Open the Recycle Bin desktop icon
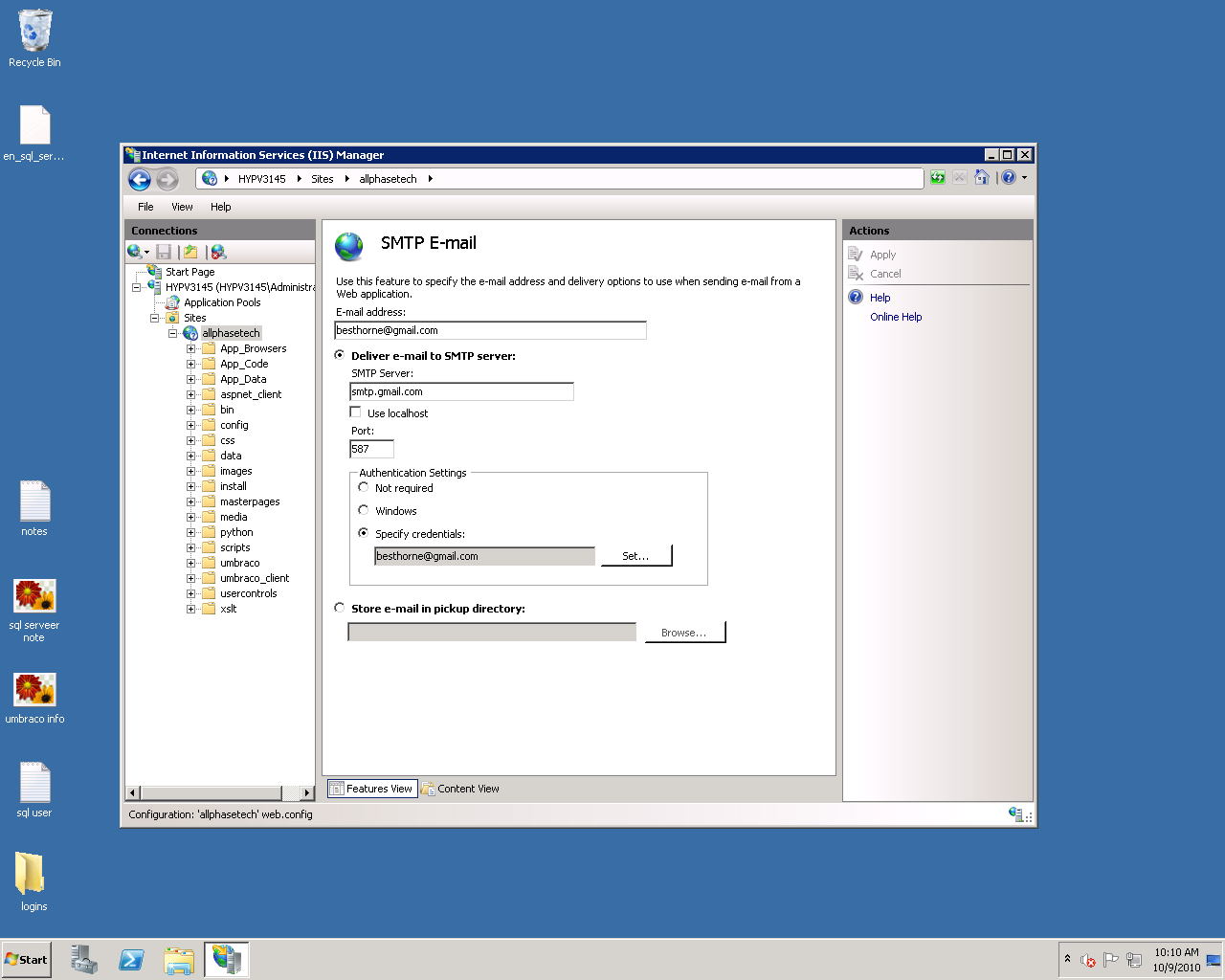The height and width of the screenshot is (980, 1225). (34, 39)
